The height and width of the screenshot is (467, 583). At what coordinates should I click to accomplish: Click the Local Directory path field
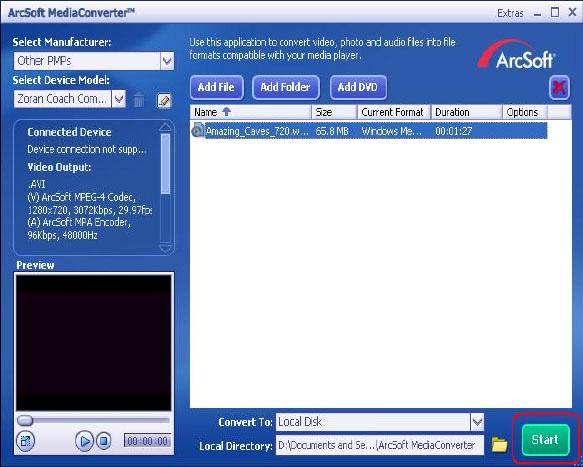(380, 445)
